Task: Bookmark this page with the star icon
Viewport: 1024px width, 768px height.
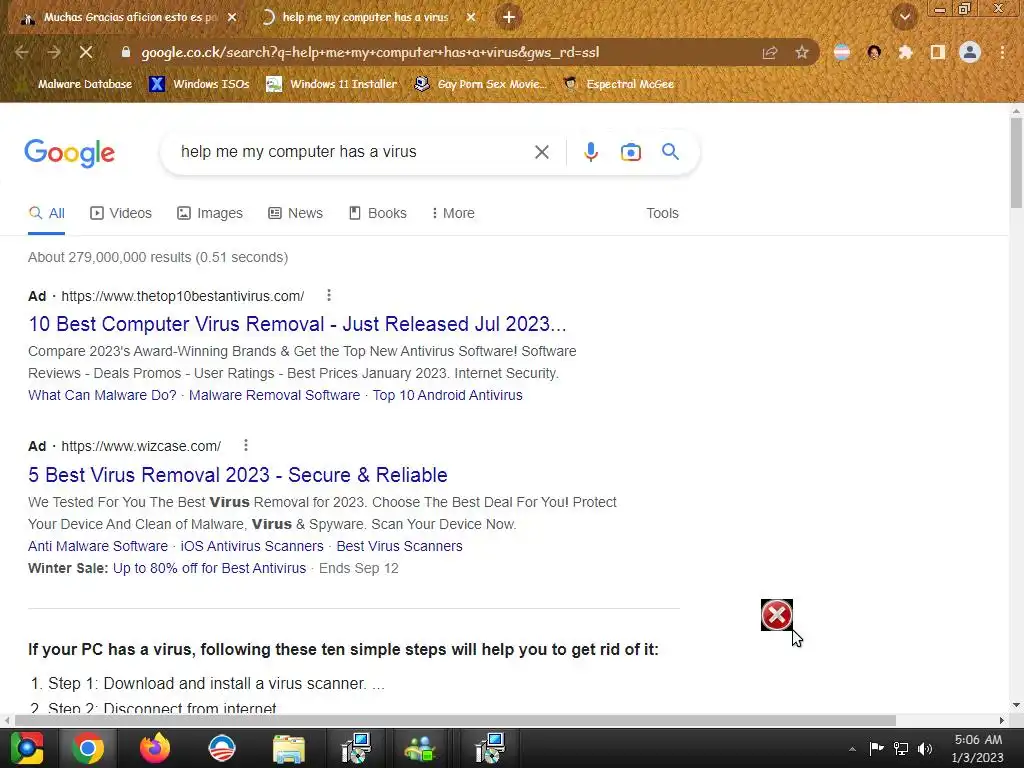Action: pyautogui.click(x=802, y=53)
